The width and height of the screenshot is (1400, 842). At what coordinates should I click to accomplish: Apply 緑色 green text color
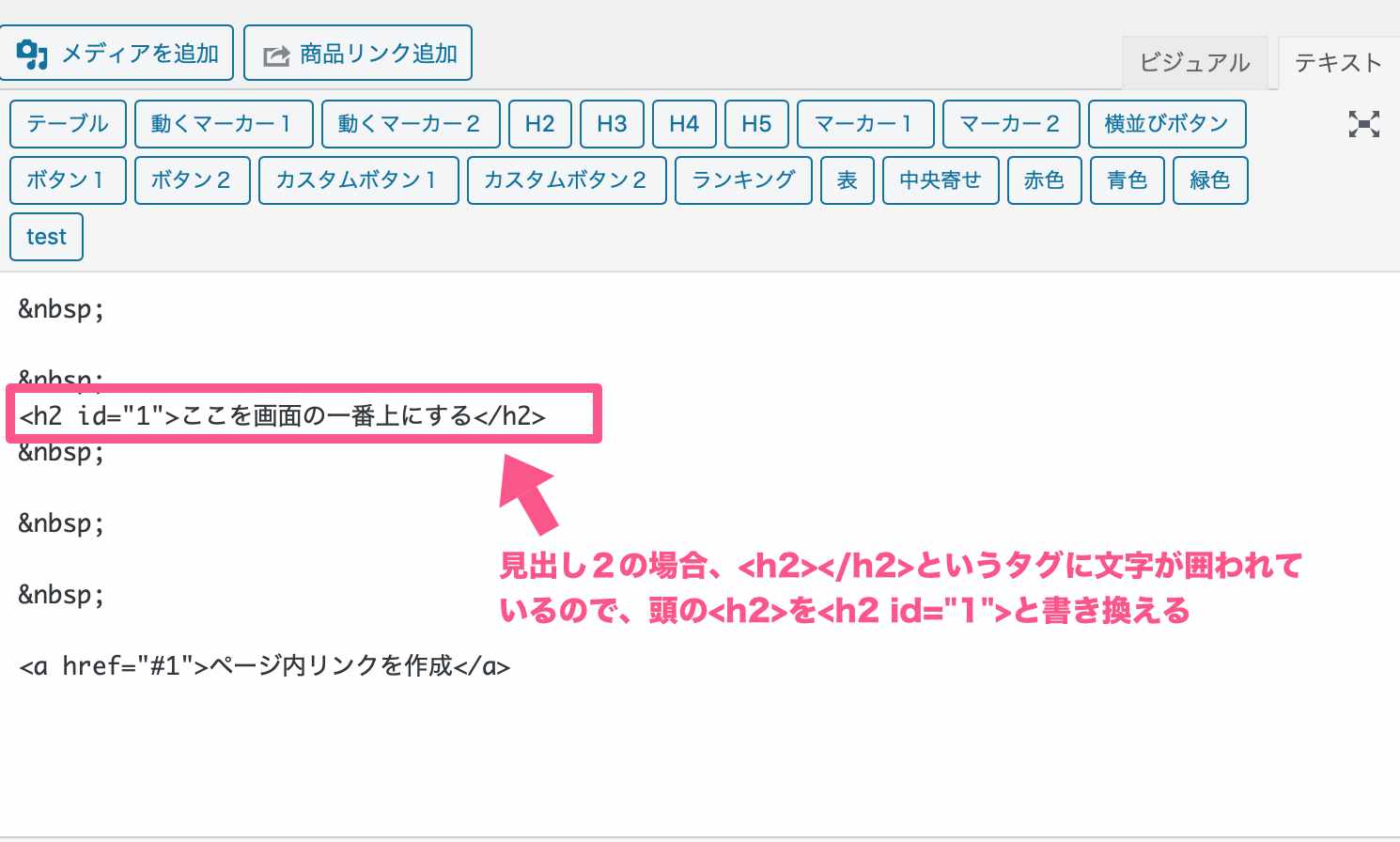tap(1210, 180)
